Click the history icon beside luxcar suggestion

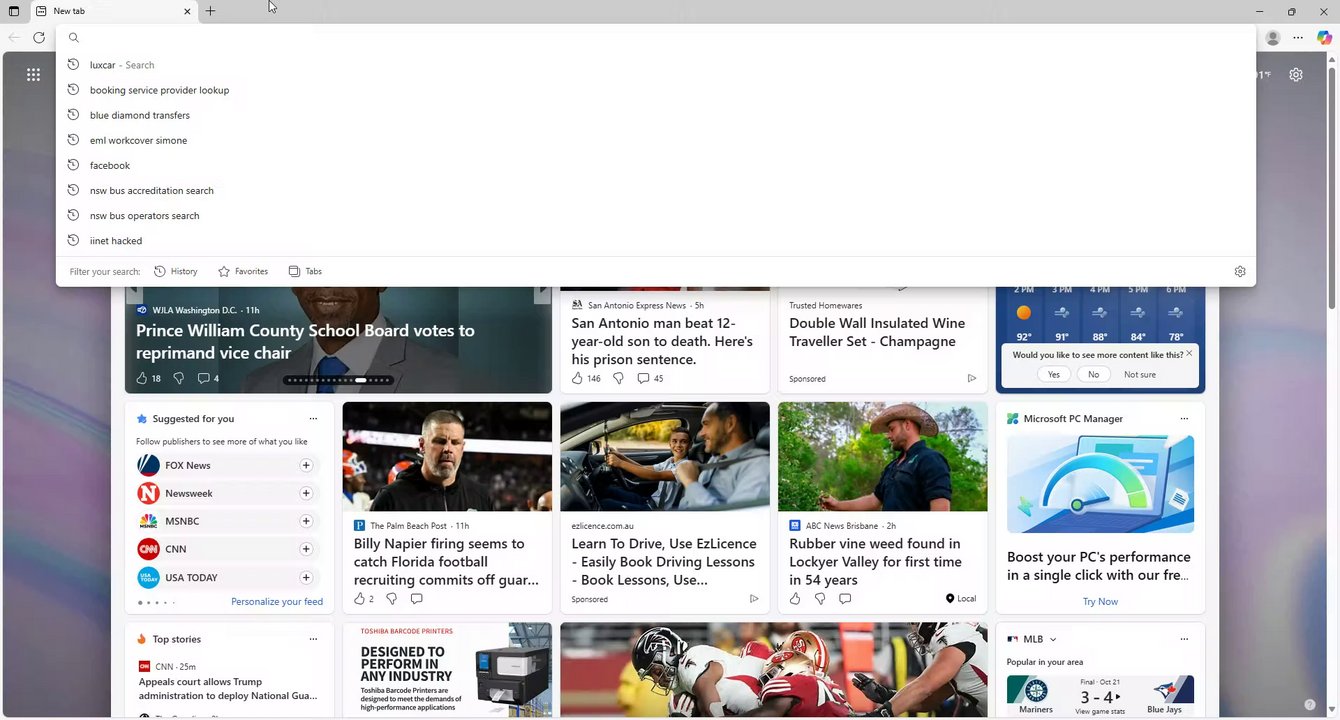(73, 64)
